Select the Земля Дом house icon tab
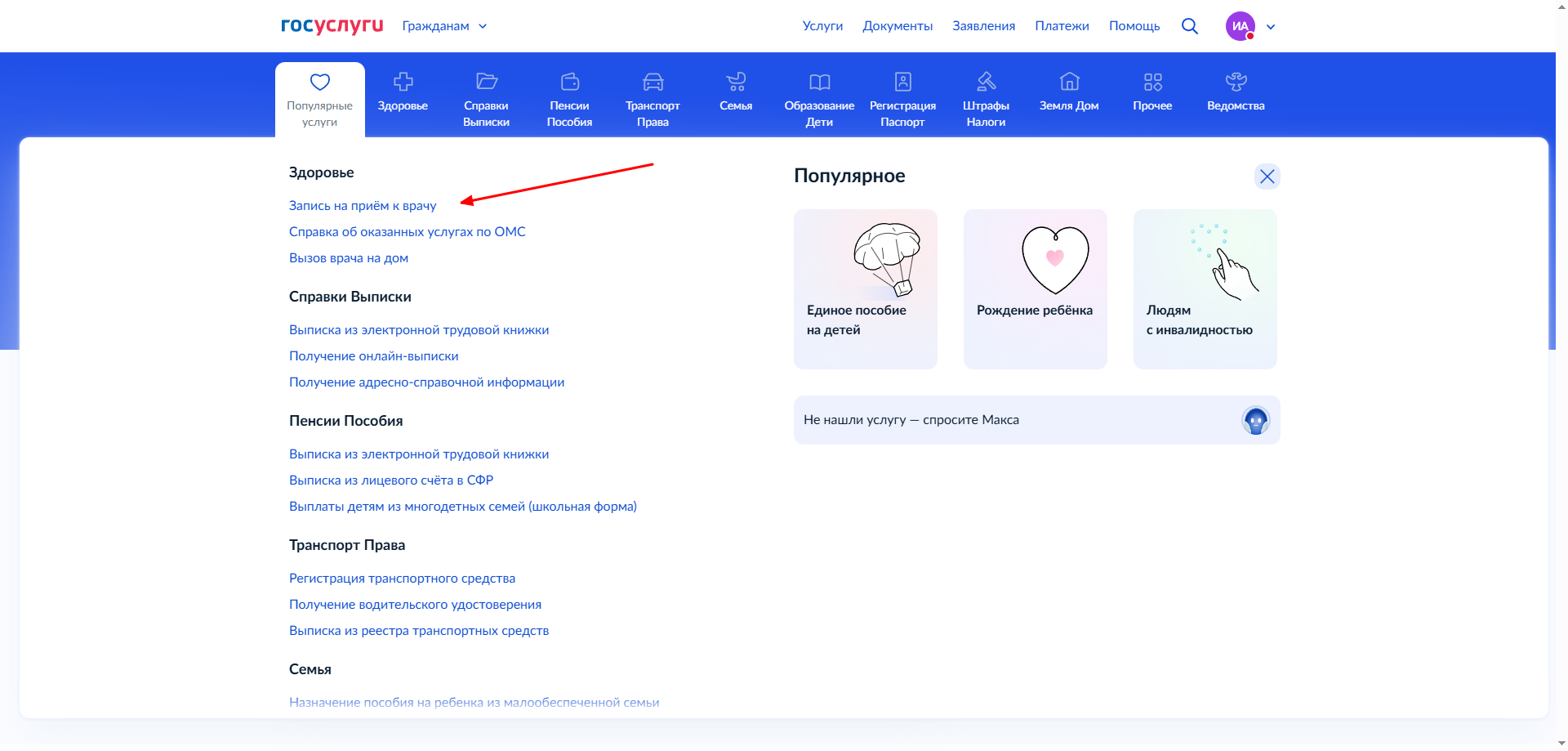This screenshot has height=751, width=1568. click(x=1069, y=92)
